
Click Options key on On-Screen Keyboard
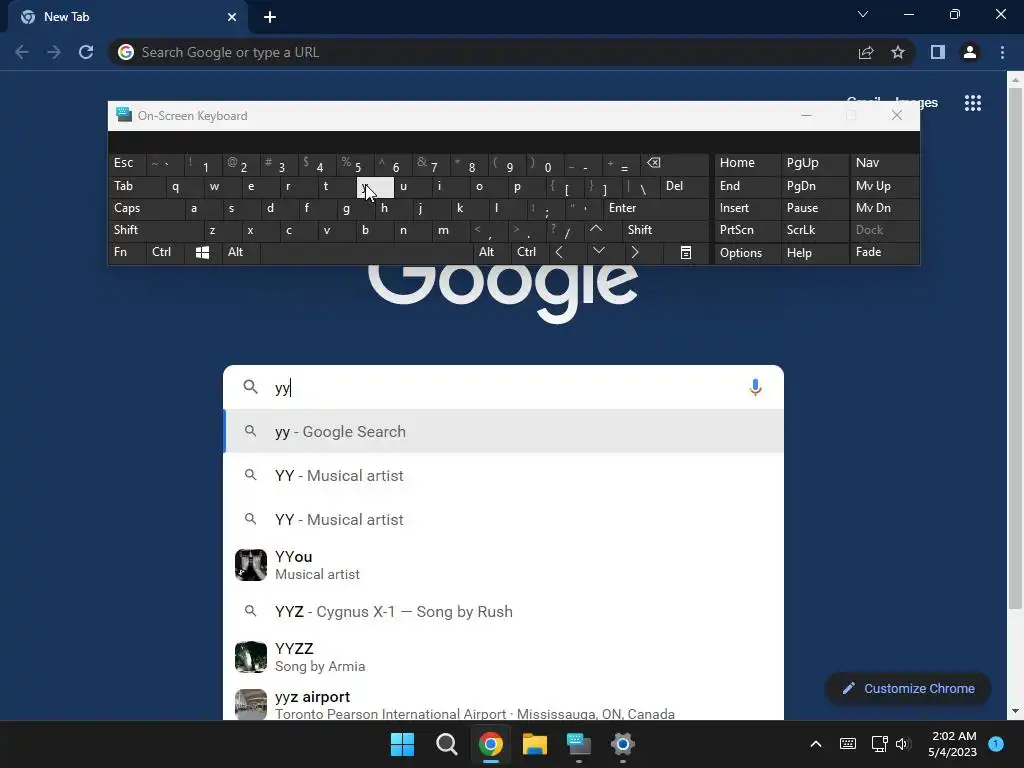[747, 253]
